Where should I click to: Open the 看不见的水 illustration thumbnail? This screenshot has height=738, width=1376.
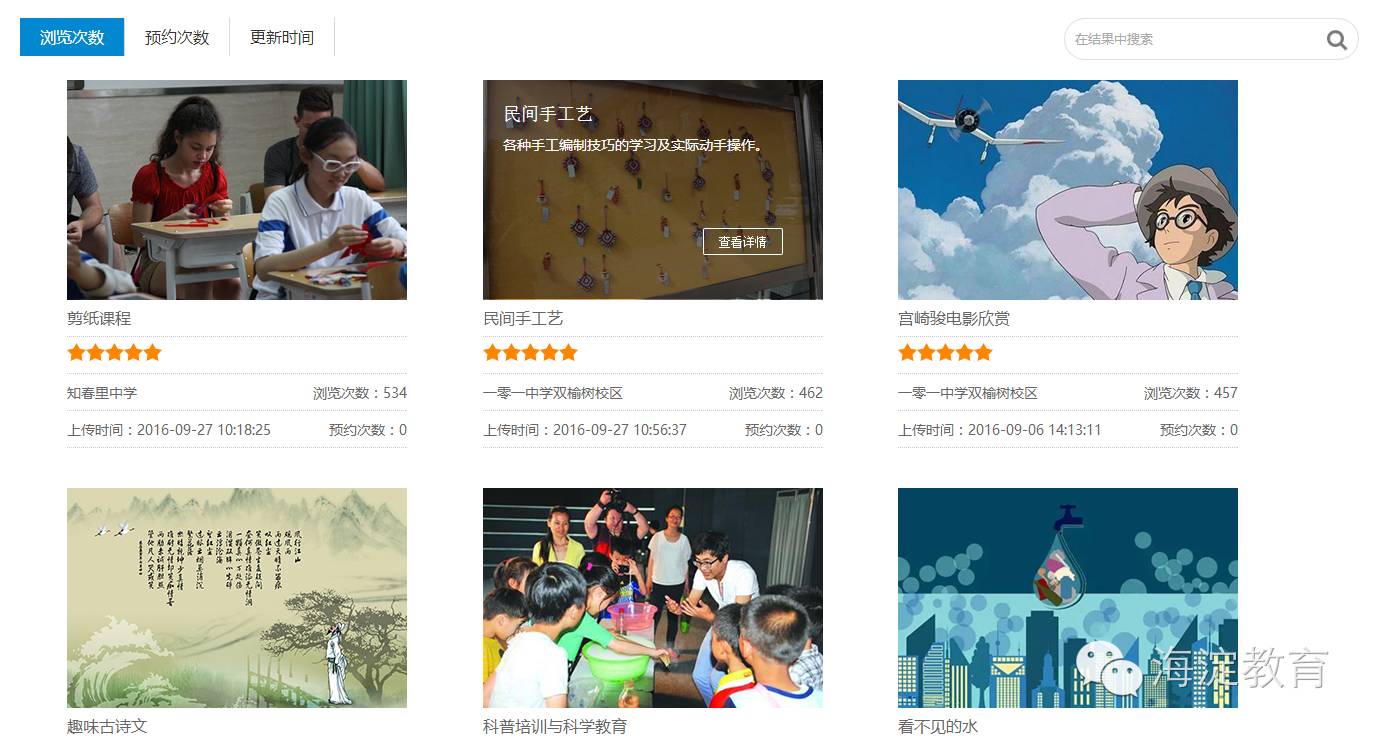[x=1068, y=598]
